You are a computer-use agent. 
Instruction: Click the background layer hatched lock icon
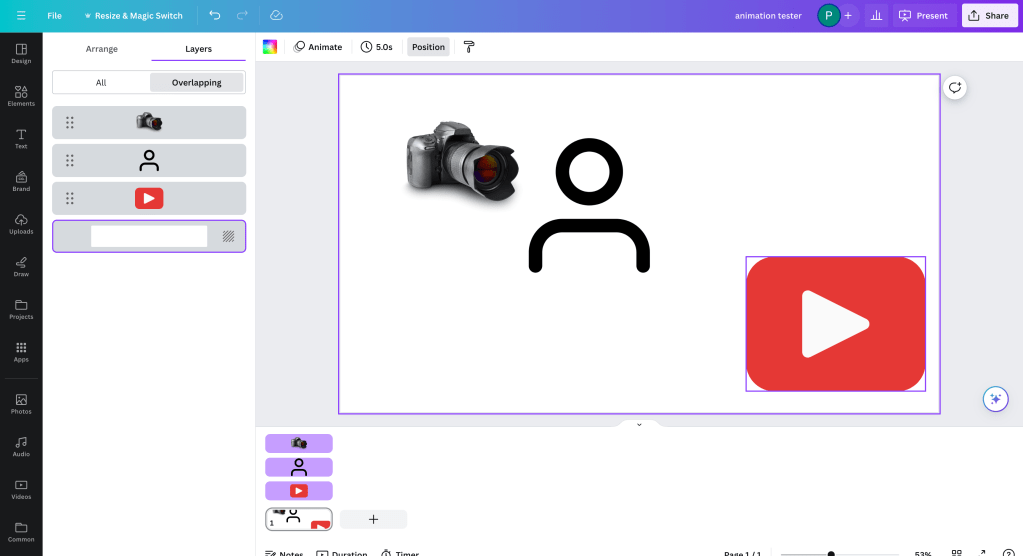228,236
